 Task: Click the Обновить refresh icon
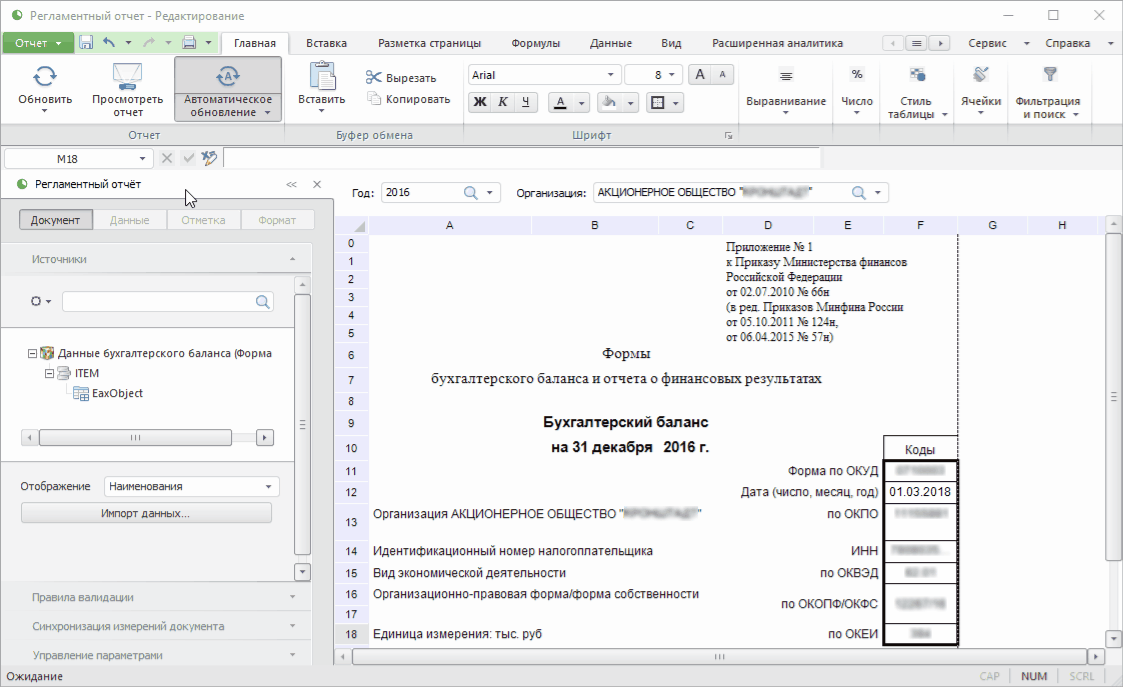[45, 77]
